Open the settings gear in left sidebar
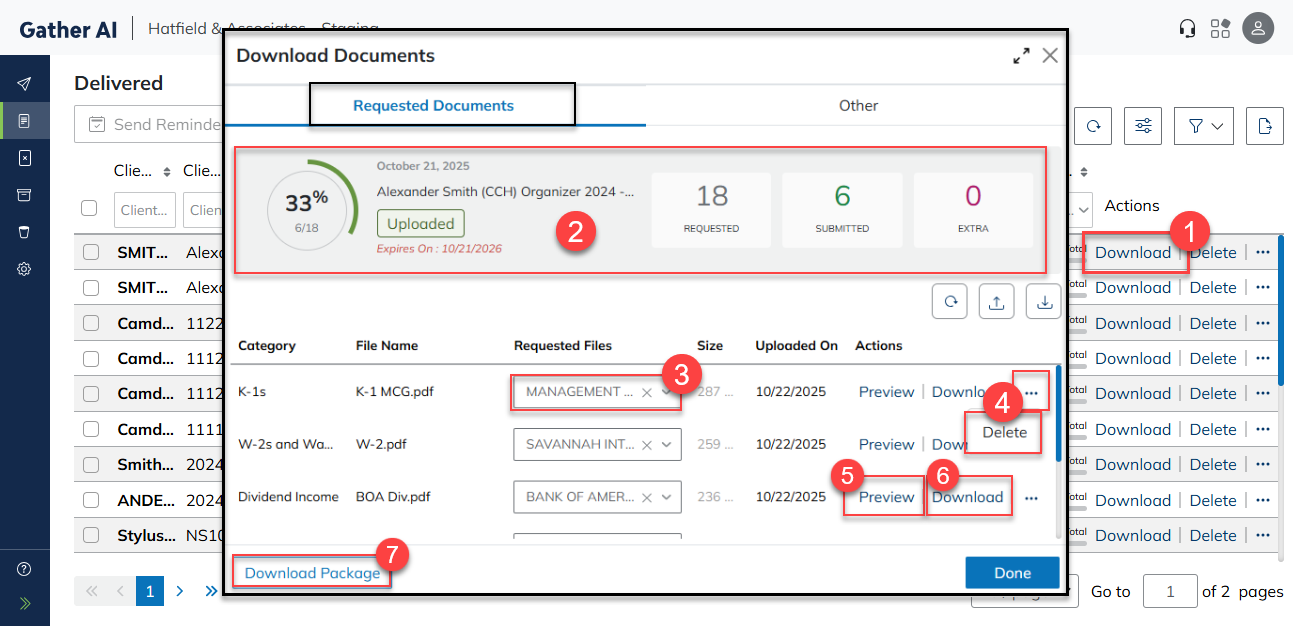The image size is (1293, 626). (x=25, y=269)
